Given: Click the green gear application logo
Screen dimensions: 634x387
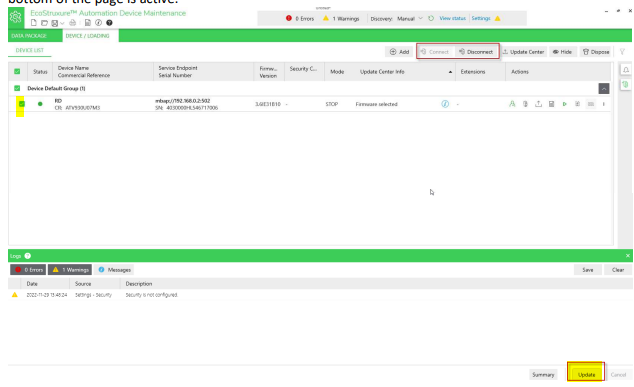Looking at the screenshot, I should (x=16, y=17).
